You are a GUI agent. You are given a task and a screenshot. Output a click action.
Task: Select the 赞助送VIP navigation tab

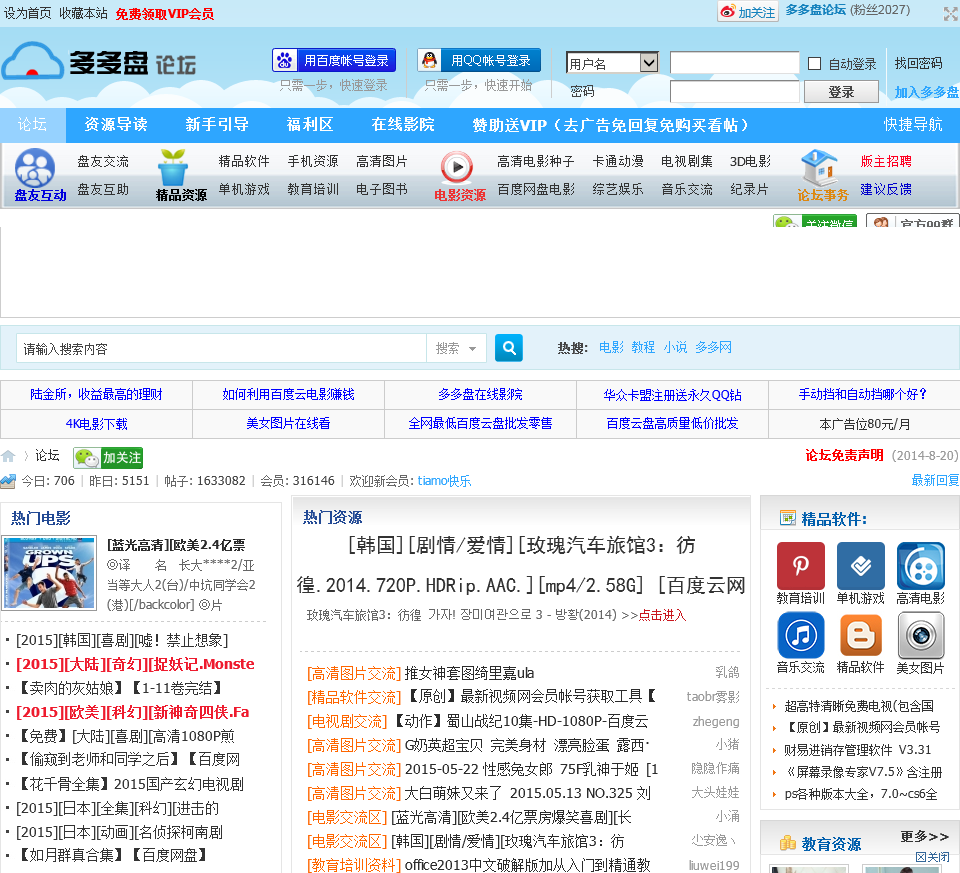[610, 126]
